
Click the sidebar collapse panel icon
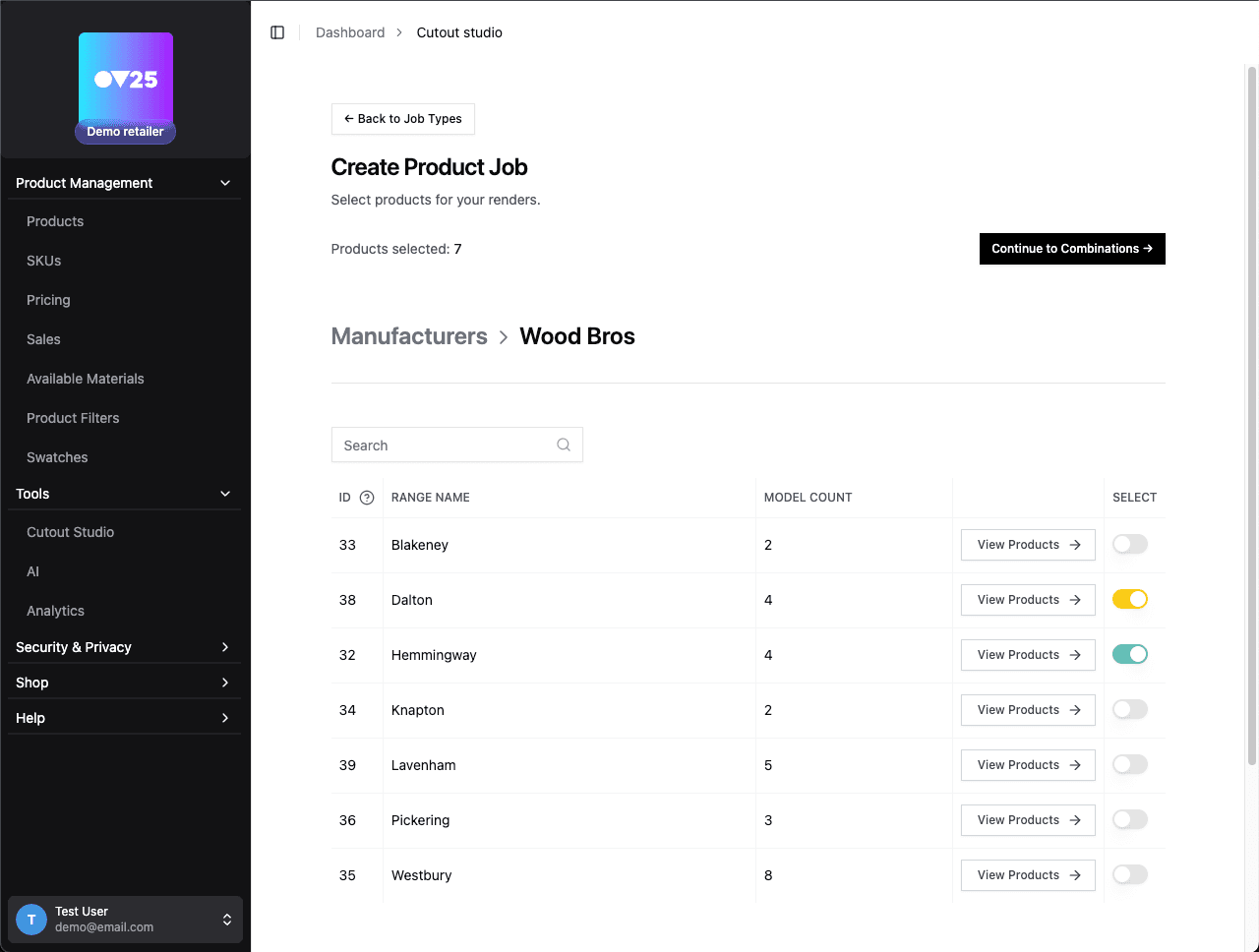(x=277, y=32)
